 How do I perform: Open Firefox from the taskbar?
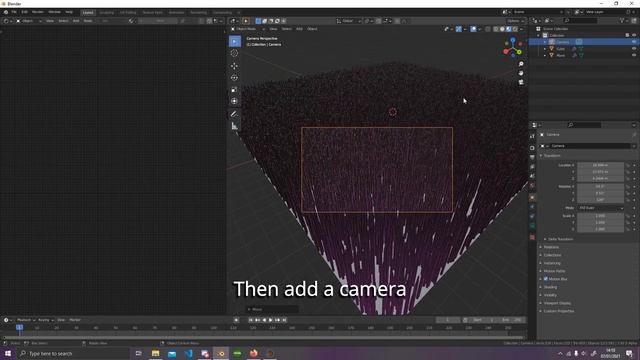253,353
